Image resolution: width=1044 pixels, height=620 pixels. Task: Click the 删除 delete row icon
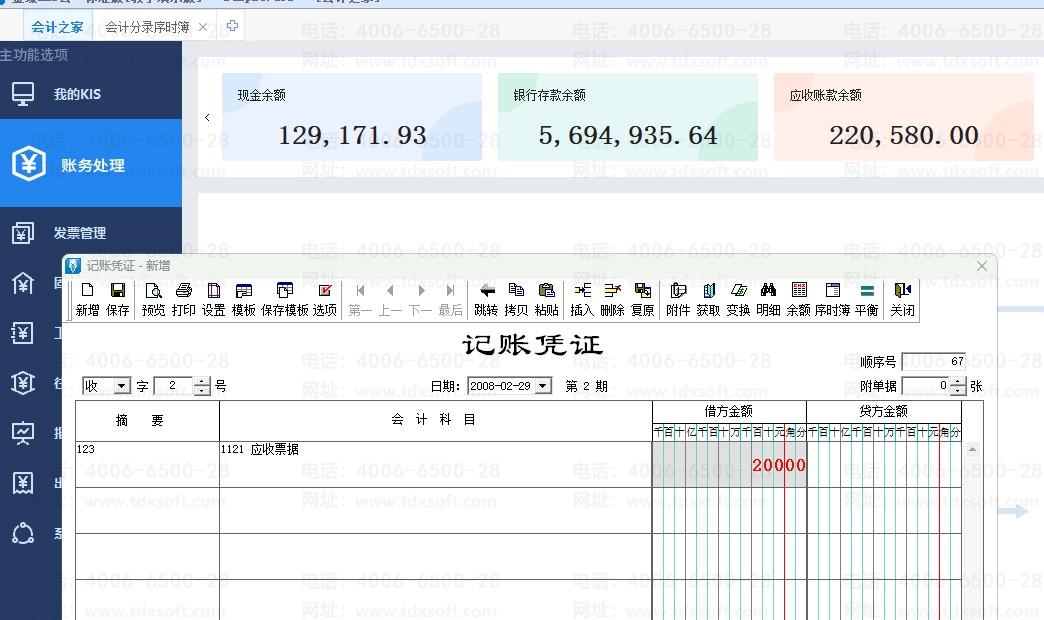[612, 299]
